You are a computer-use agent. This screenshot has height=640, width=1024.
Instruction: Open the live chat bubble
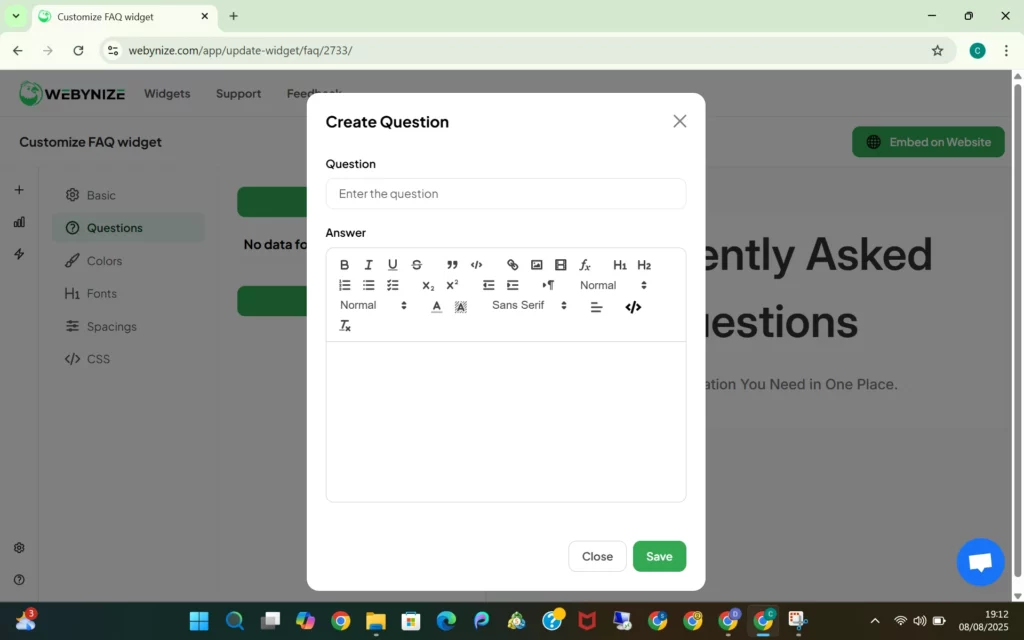pos(980,562)
